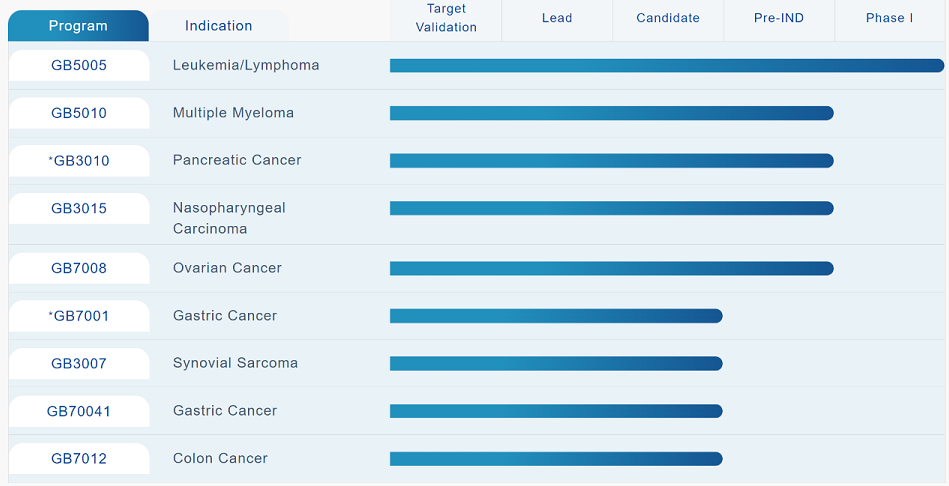Select the *GB7001 program pill
The height and width of the screenshot is (486, 949).
click(79, 316)
